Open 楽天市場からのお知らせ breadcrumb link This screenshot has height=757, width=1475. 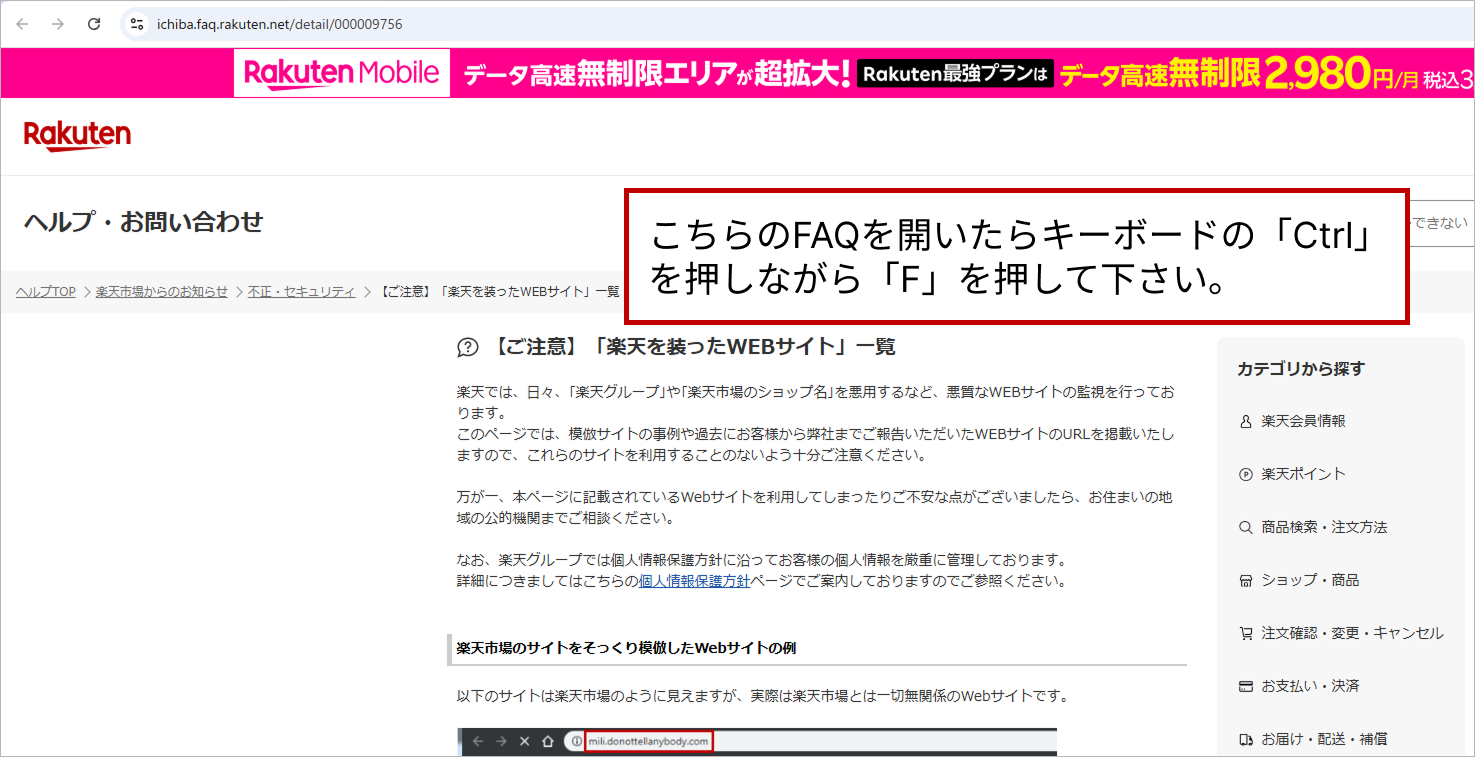[x=162, y=292]
